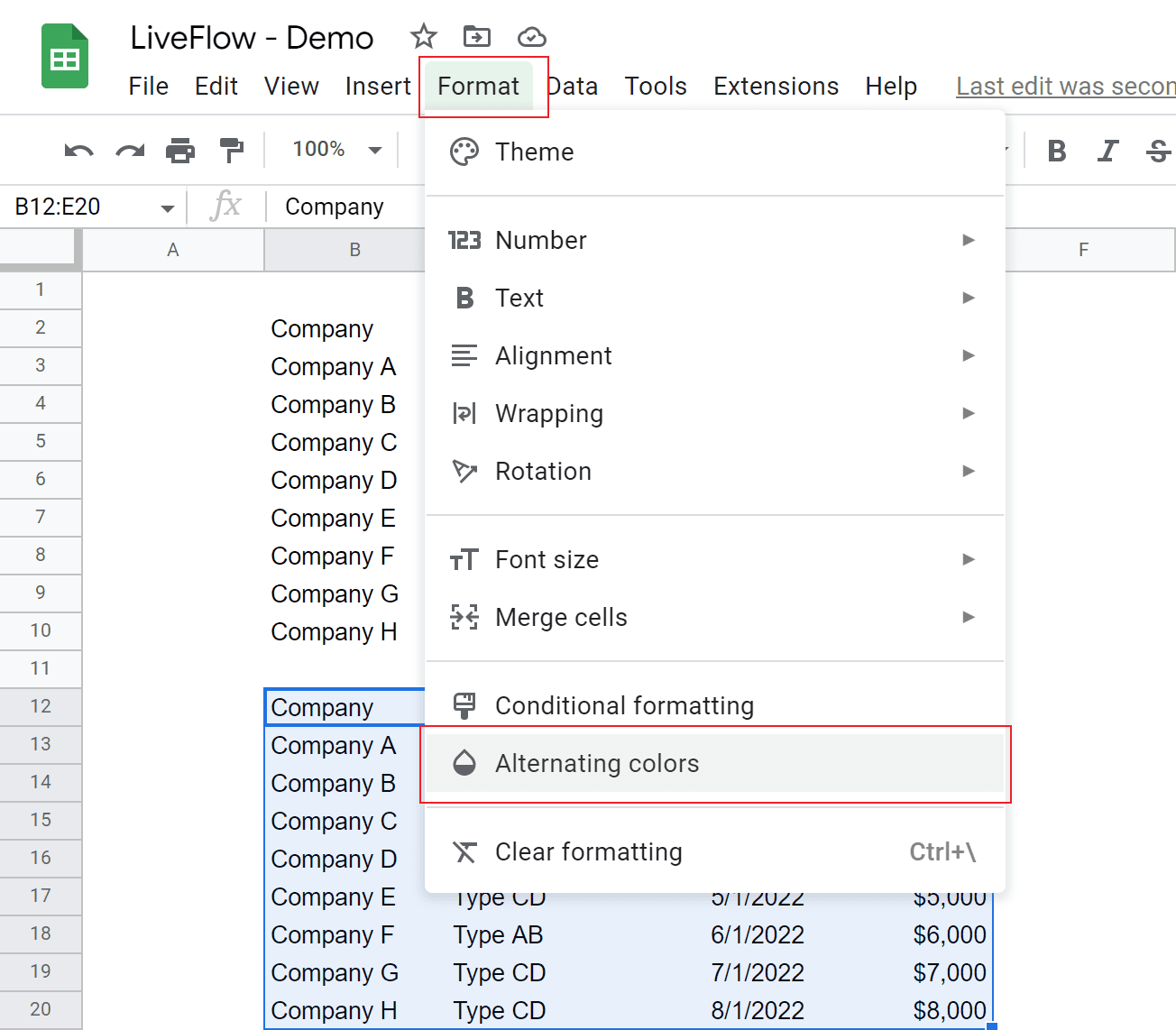This screenshot has width=1176, height=1030.
Task: Select row 11 header
Action: pos(41,668)
